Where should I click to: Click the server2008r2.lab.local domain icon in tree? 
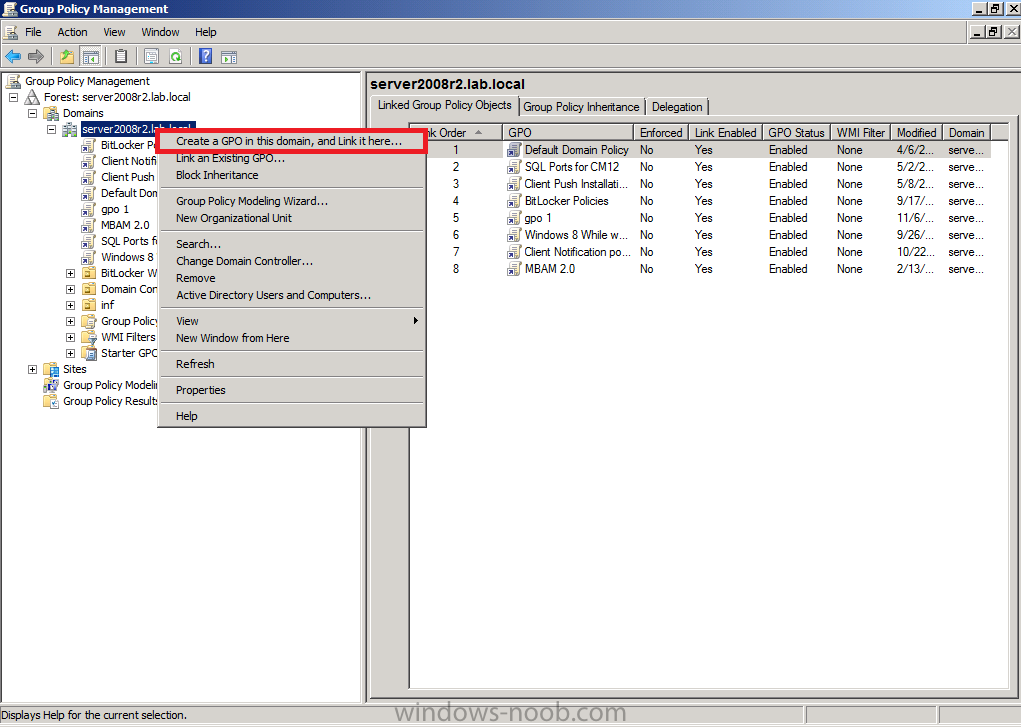[x=70, y=130]
